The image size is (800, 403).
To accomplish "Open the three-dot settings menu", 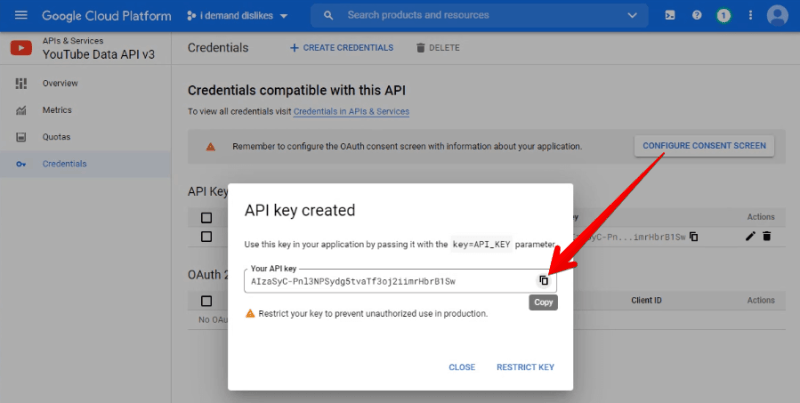I will tap(750, 15).
